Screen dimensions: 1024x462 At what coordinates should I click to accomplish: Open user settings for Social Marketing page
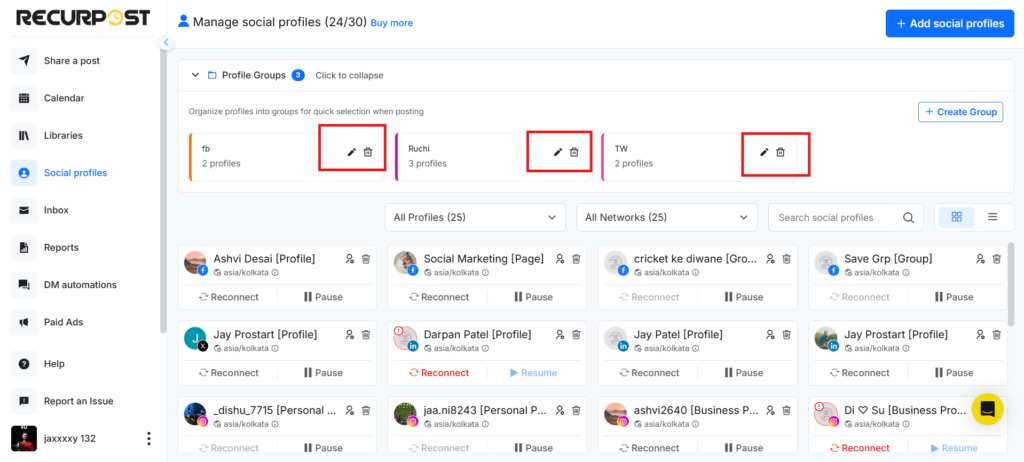point(560,259)
